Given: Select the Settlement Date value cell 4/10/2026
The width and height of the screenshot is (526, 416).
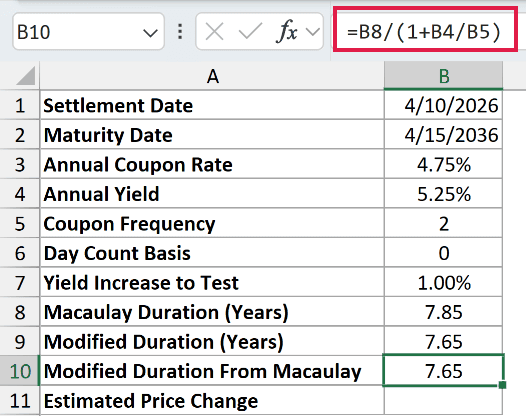Looking at the screenshot, I should click(443, 105).
